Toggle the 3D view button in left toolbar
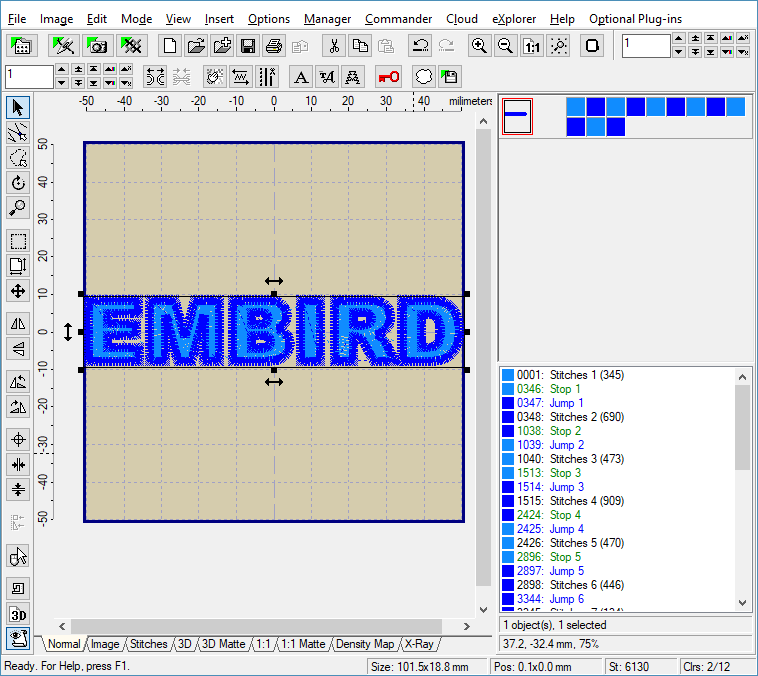Viewport: 758px width, 676px height. pos(18,614)
